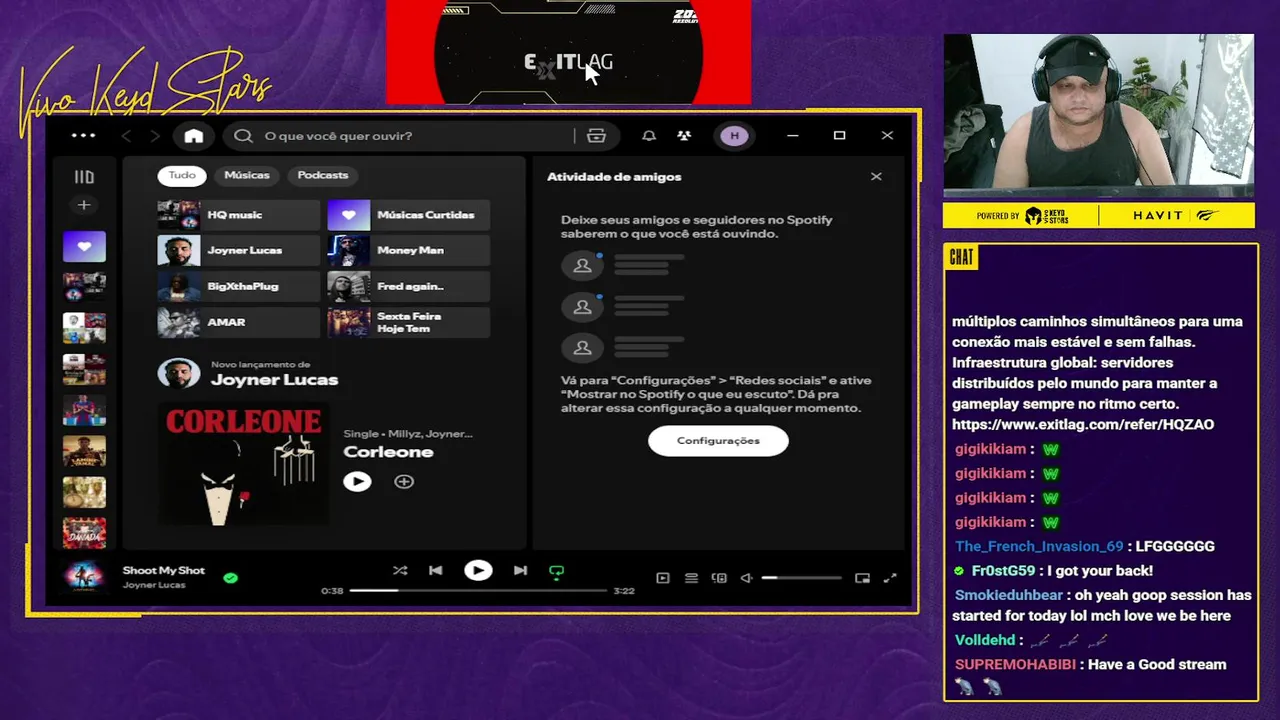Select the Podcasts filter chip
This screenshot has width=1280, height=720.
tap(323, 175)
